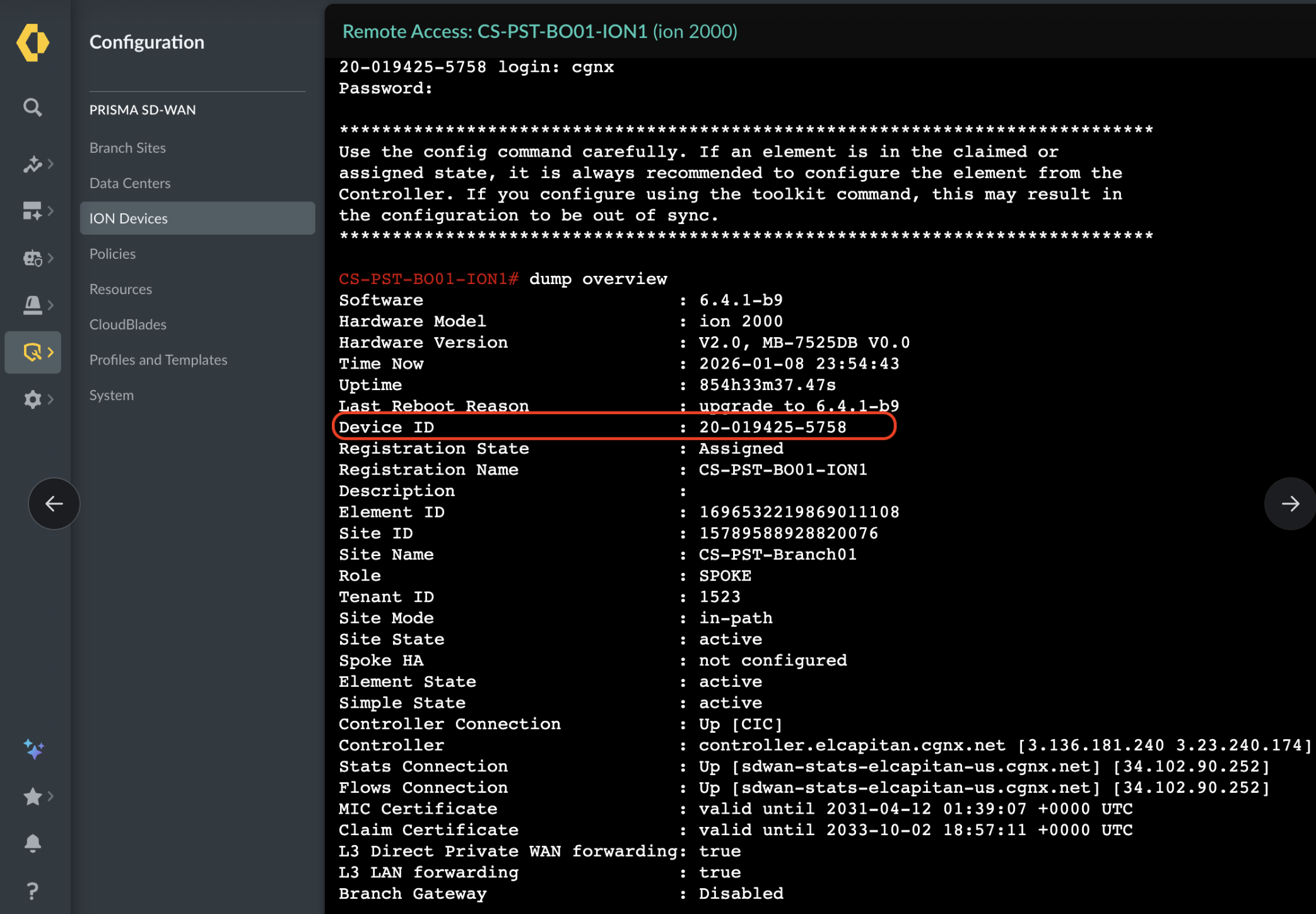The width and height of the screenshot is (1316, 914).
Task: Open the favorites star icon
Action: (x=33, y=797)
